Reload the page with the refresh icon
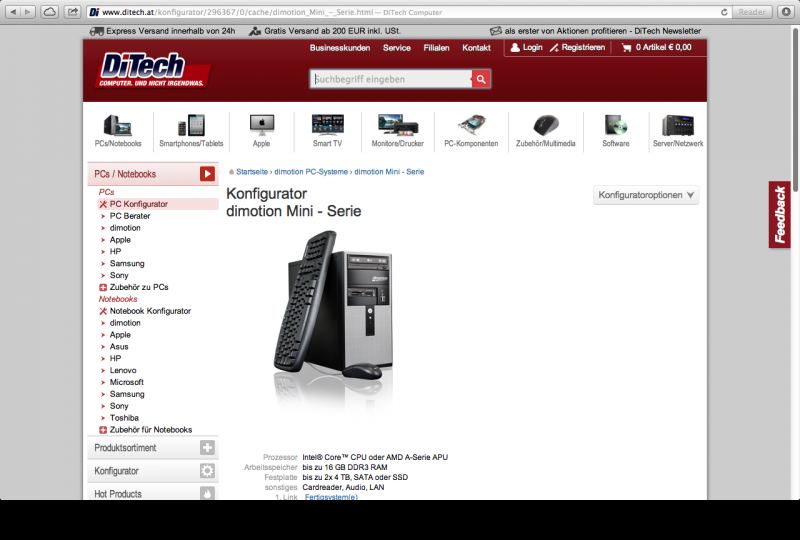The height and width of the screenshot is (540, 800). [723, 12]
